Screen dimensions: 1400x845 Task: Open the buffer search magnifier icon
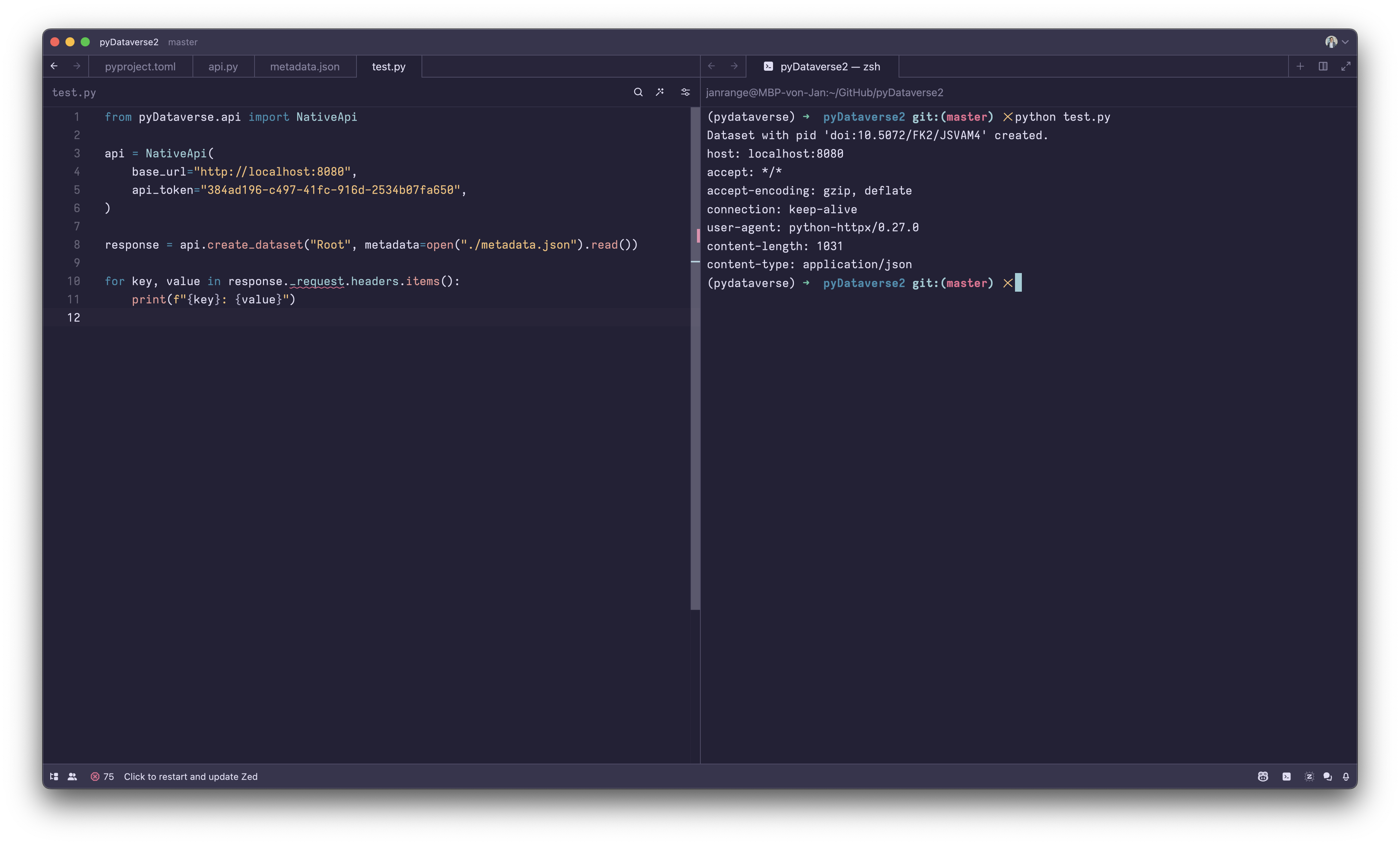[x=638, y=92]
